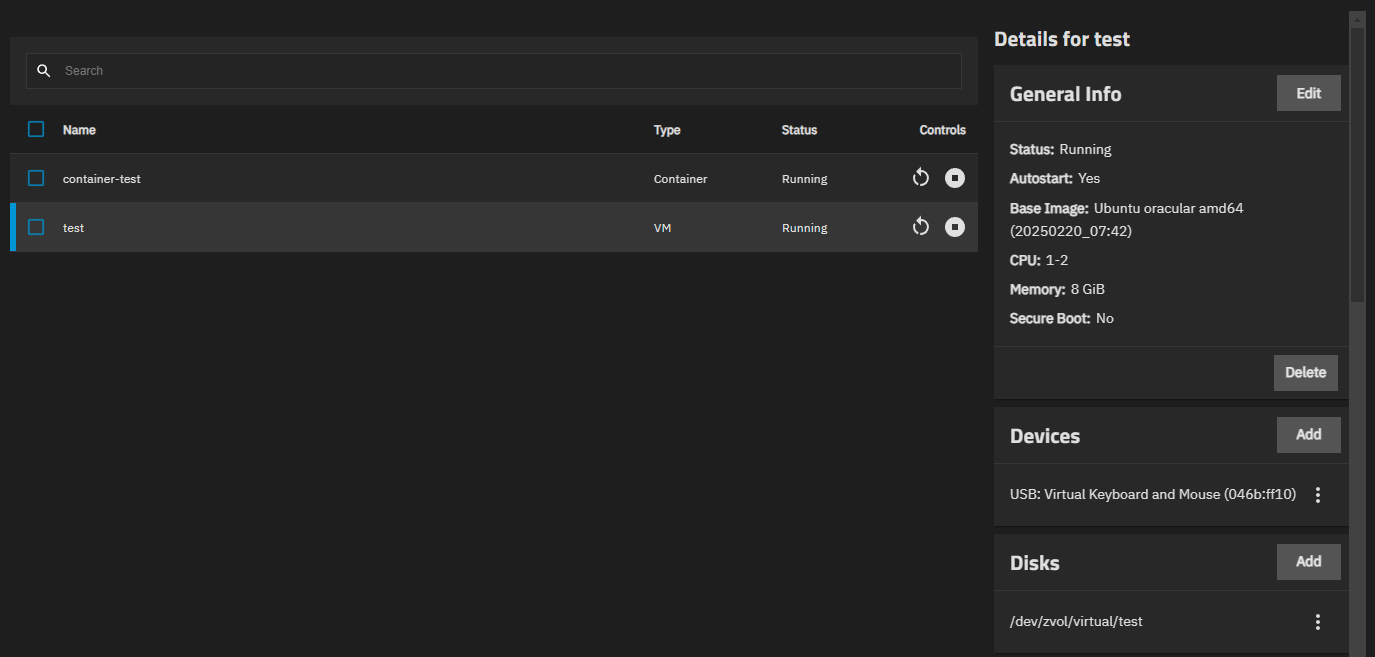
Task: Select the container-test row
Action: click(350, 178)
